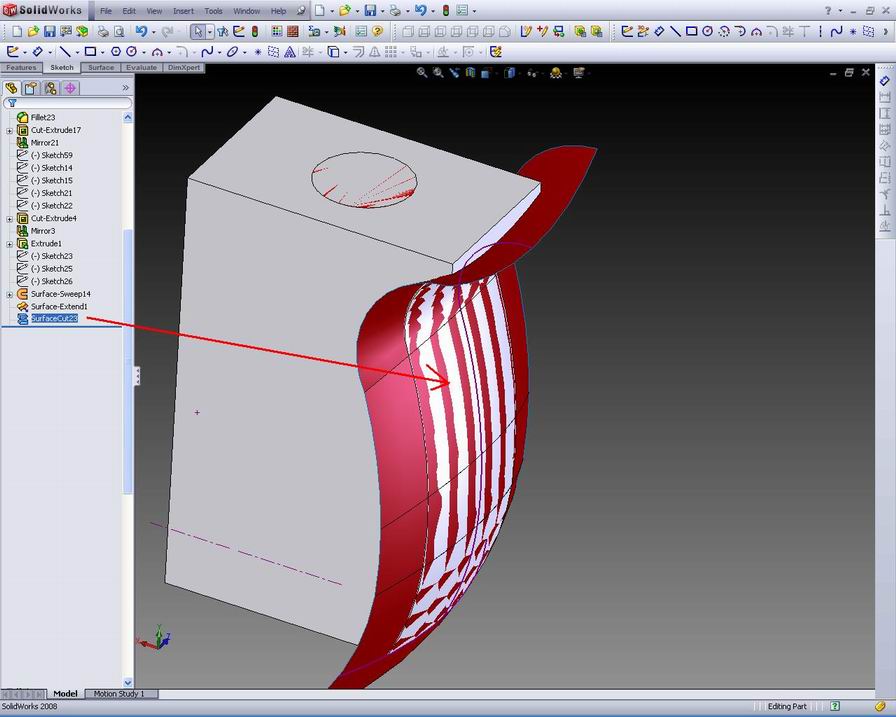Click the Display Style icon

coord(487,73)
